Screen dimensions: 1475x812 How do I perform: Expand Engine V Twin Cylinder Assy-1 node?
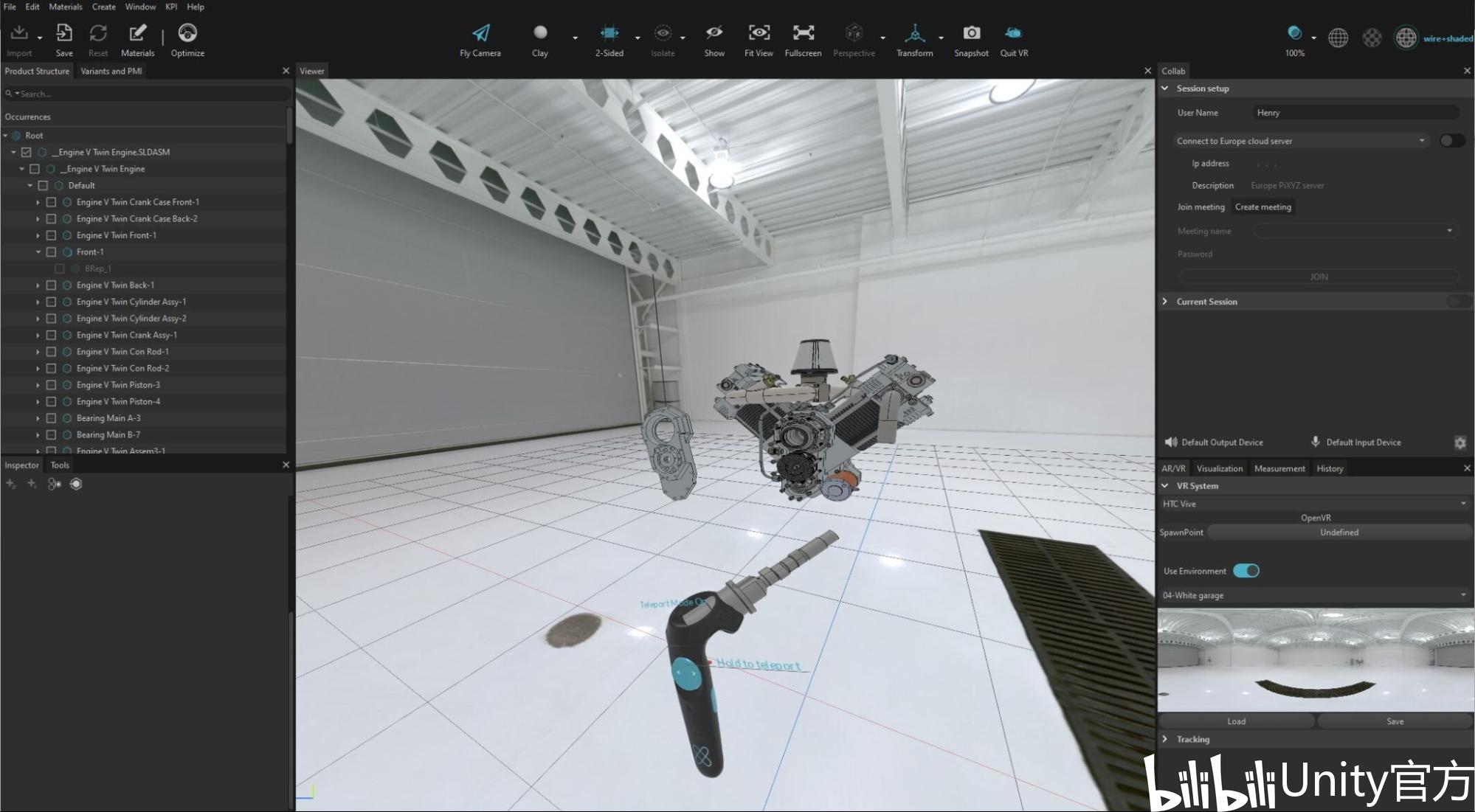[x=38, y=302]
